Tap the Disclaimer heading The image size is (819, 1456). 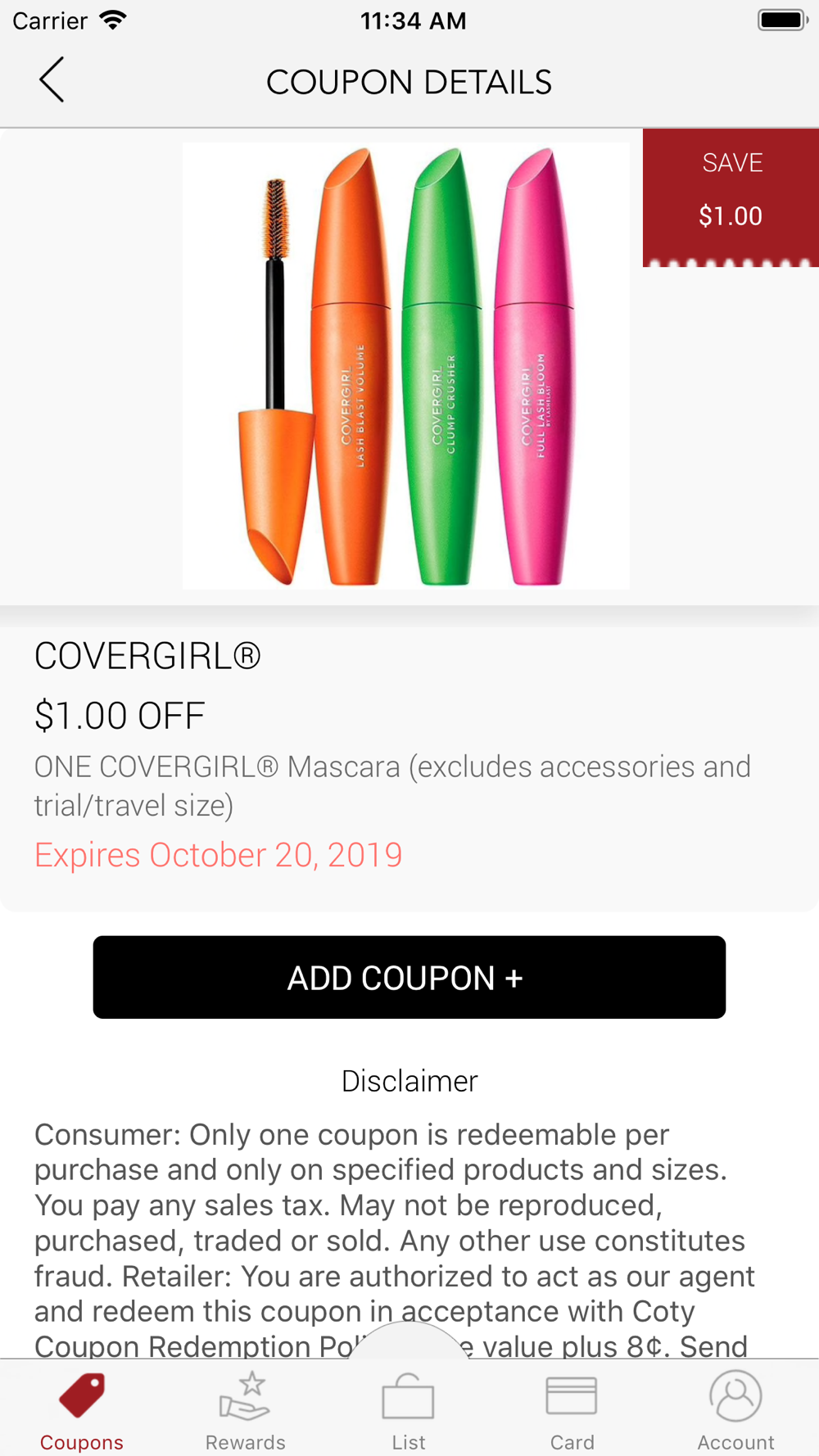[409, 1081]
